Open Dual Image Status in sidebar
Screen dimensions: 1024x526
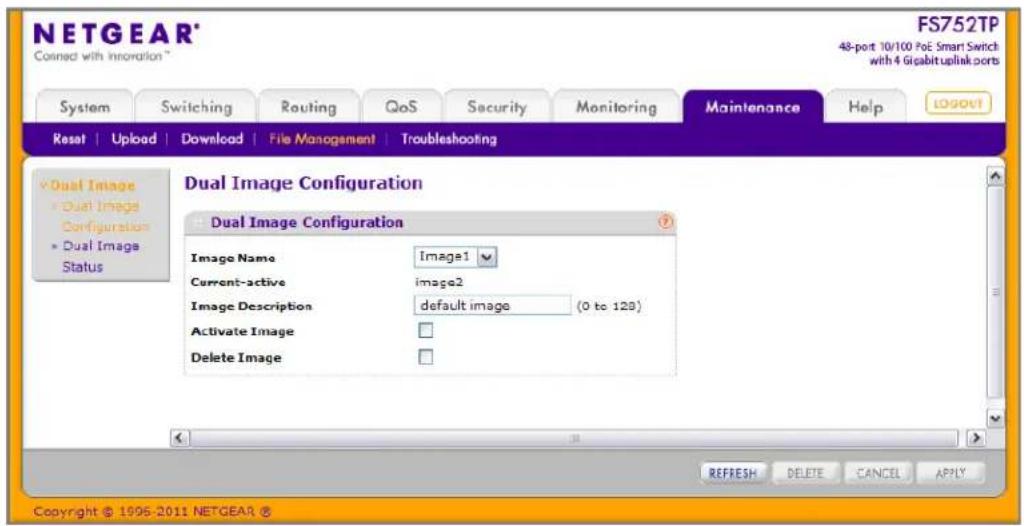100,257
